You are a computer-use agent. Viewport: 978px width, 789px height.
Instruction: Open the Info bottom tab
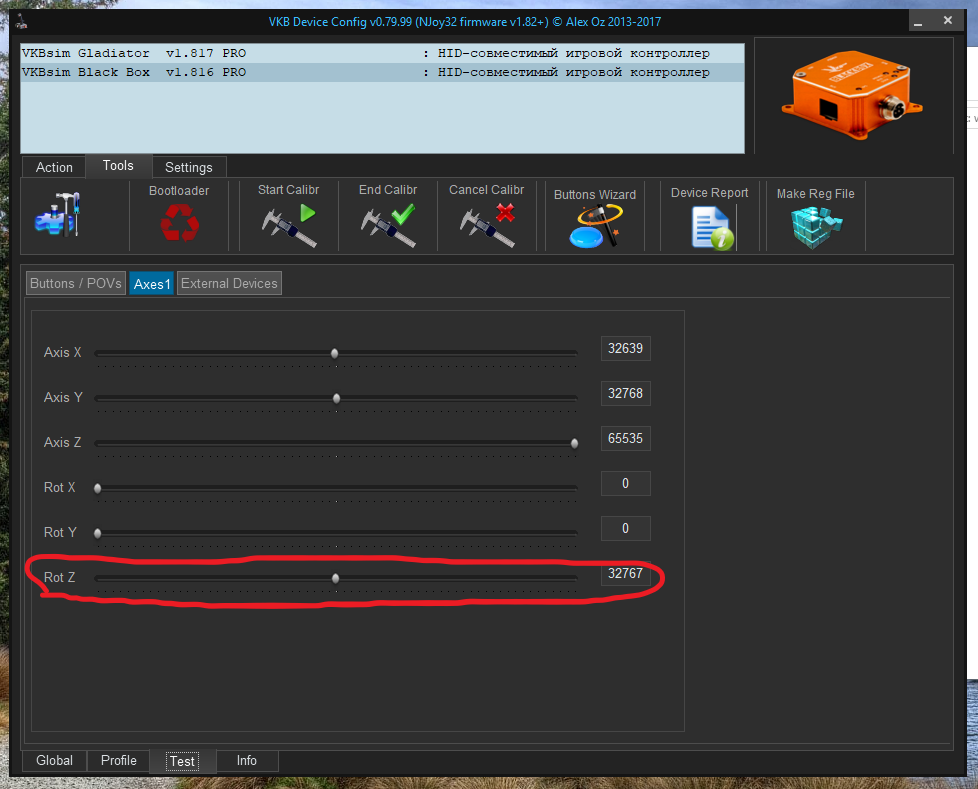[246, 760]
